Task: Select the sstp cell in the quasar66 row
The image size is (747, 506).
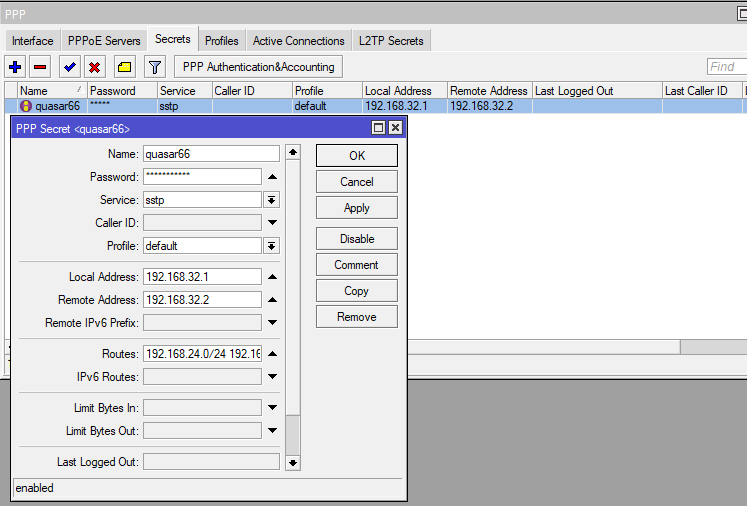Action: 184,106
